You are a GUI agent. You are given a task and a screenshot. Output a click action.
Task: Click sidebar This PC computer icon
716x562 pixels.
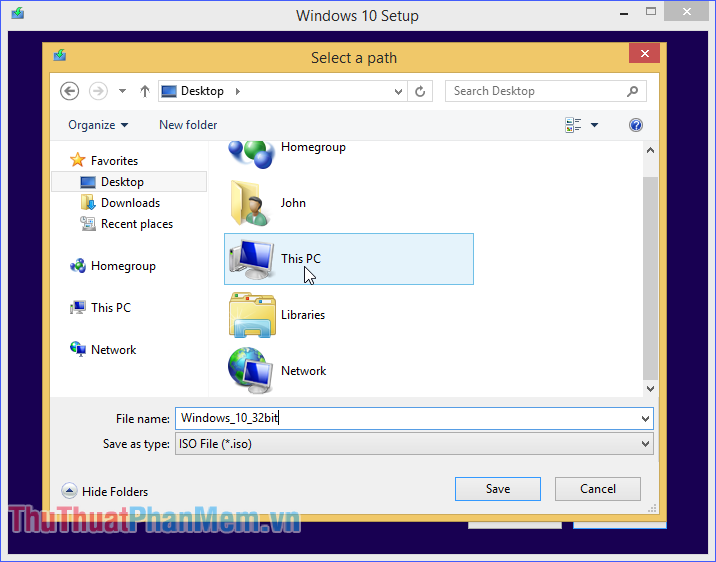[78, 307]
